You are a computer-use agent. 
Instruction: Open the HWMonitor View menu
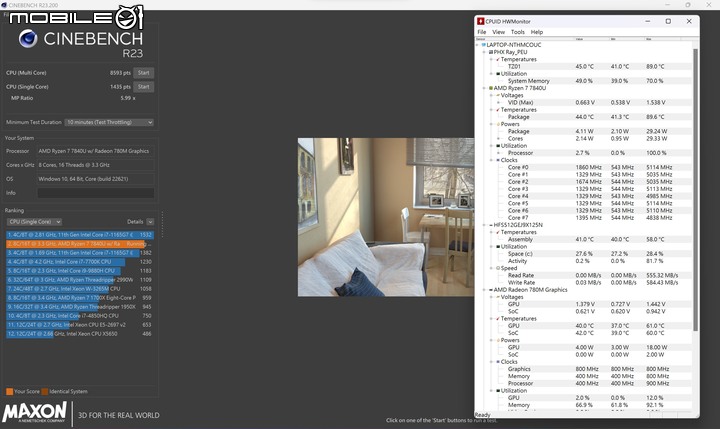[x=498, y=32]
